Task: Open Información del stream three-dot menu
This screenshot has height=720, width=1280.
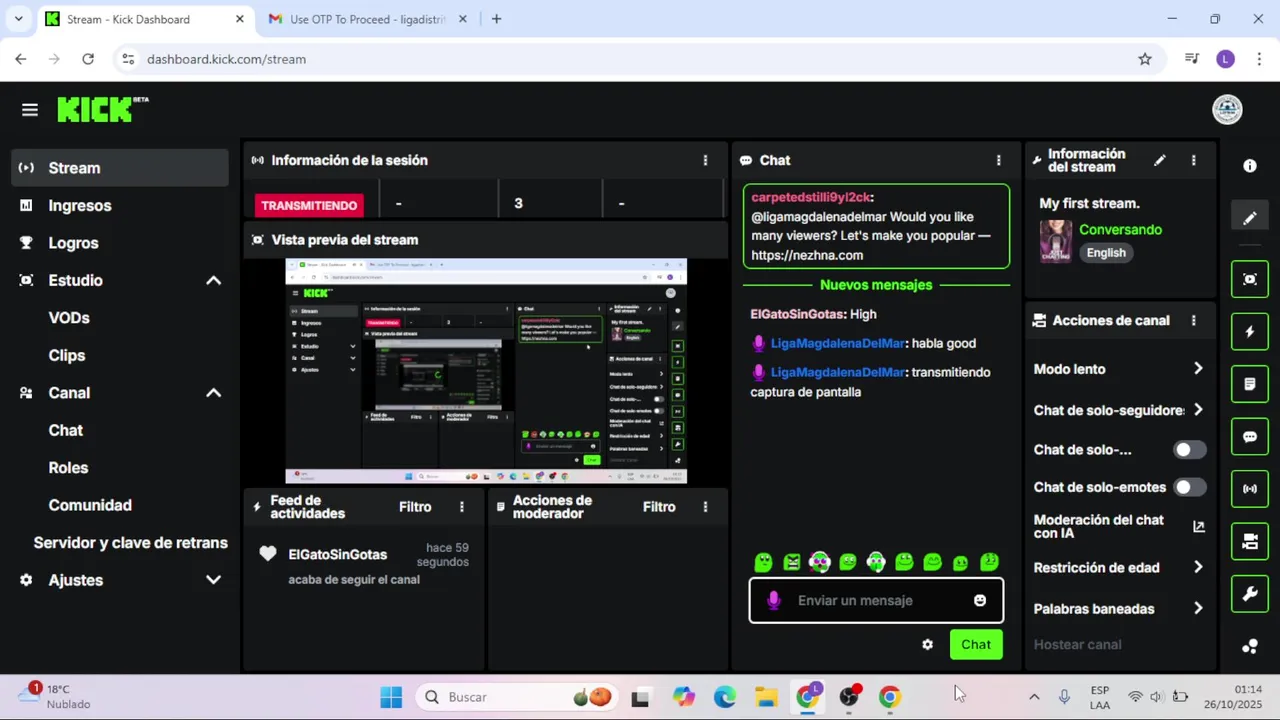Action: (1193, 160)
